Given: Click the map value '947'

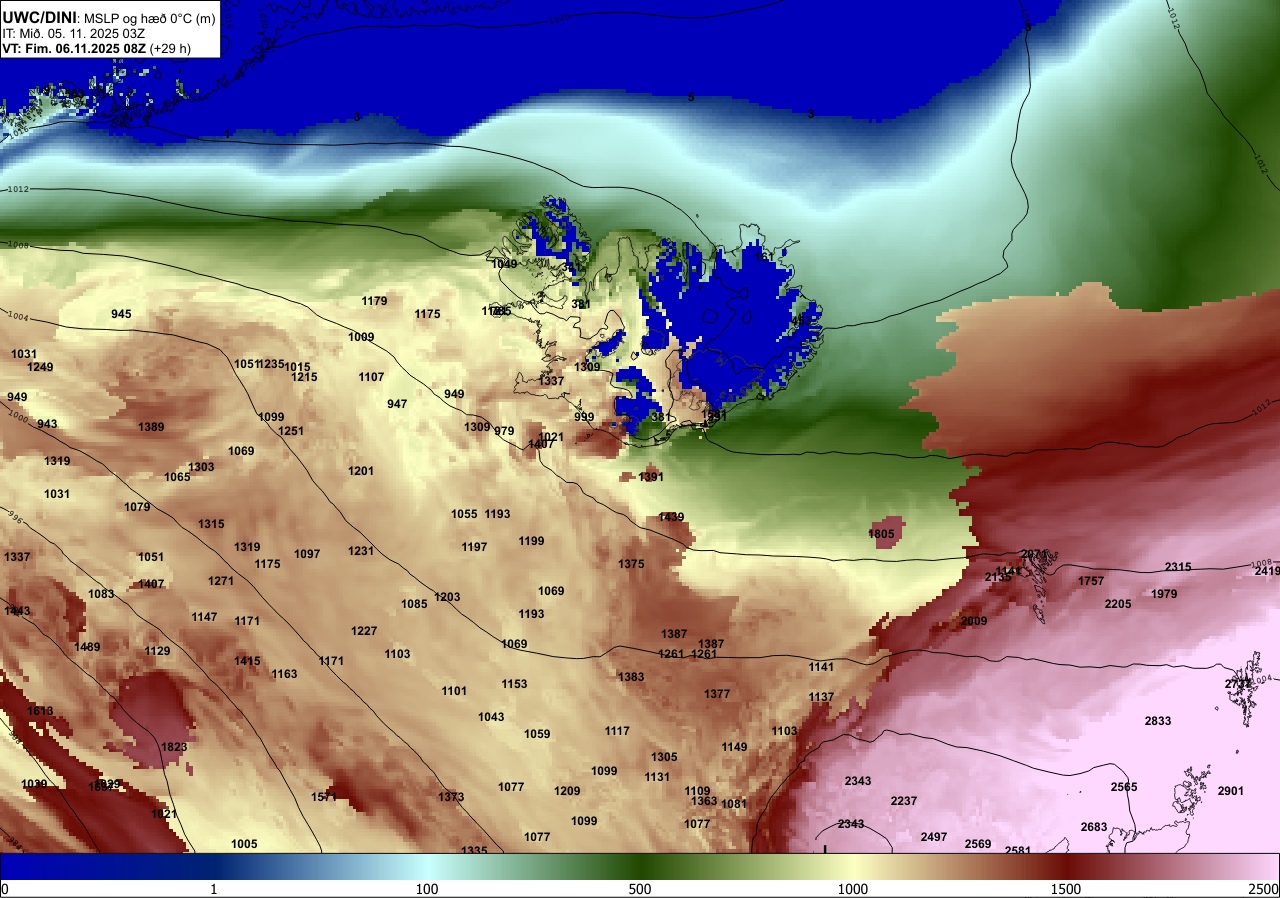Looking at the screenshot, I should [x=397, y=404].
